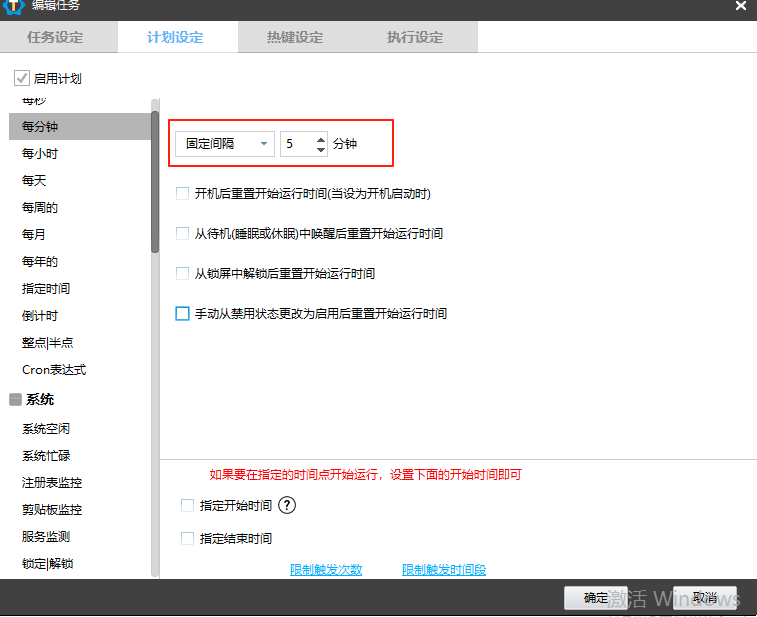Click the left panel vertical scrollbar
Viewport: 757px width, 617px height.
tap(155, 180)
